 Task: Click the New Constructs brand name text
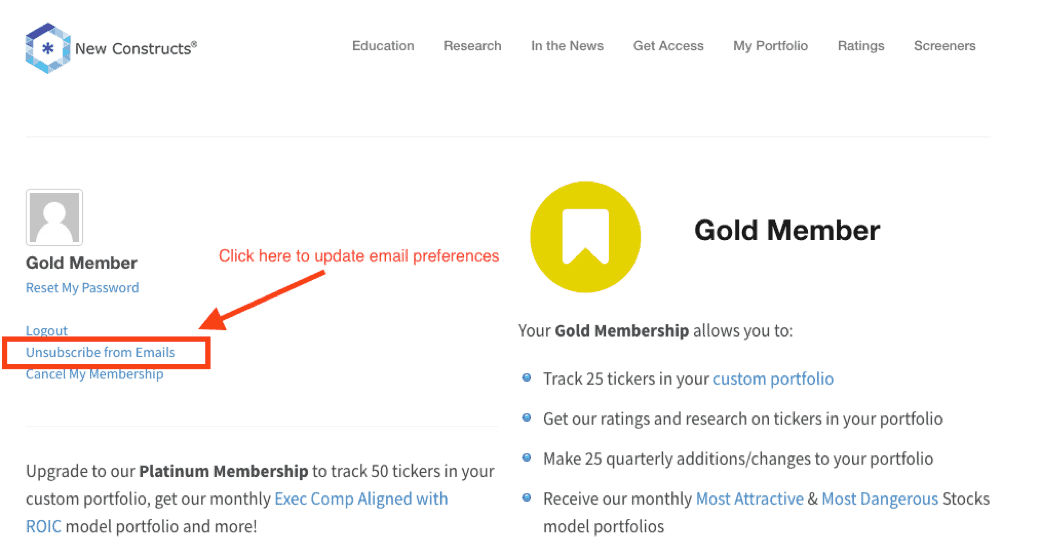click(x=136, y=48)
